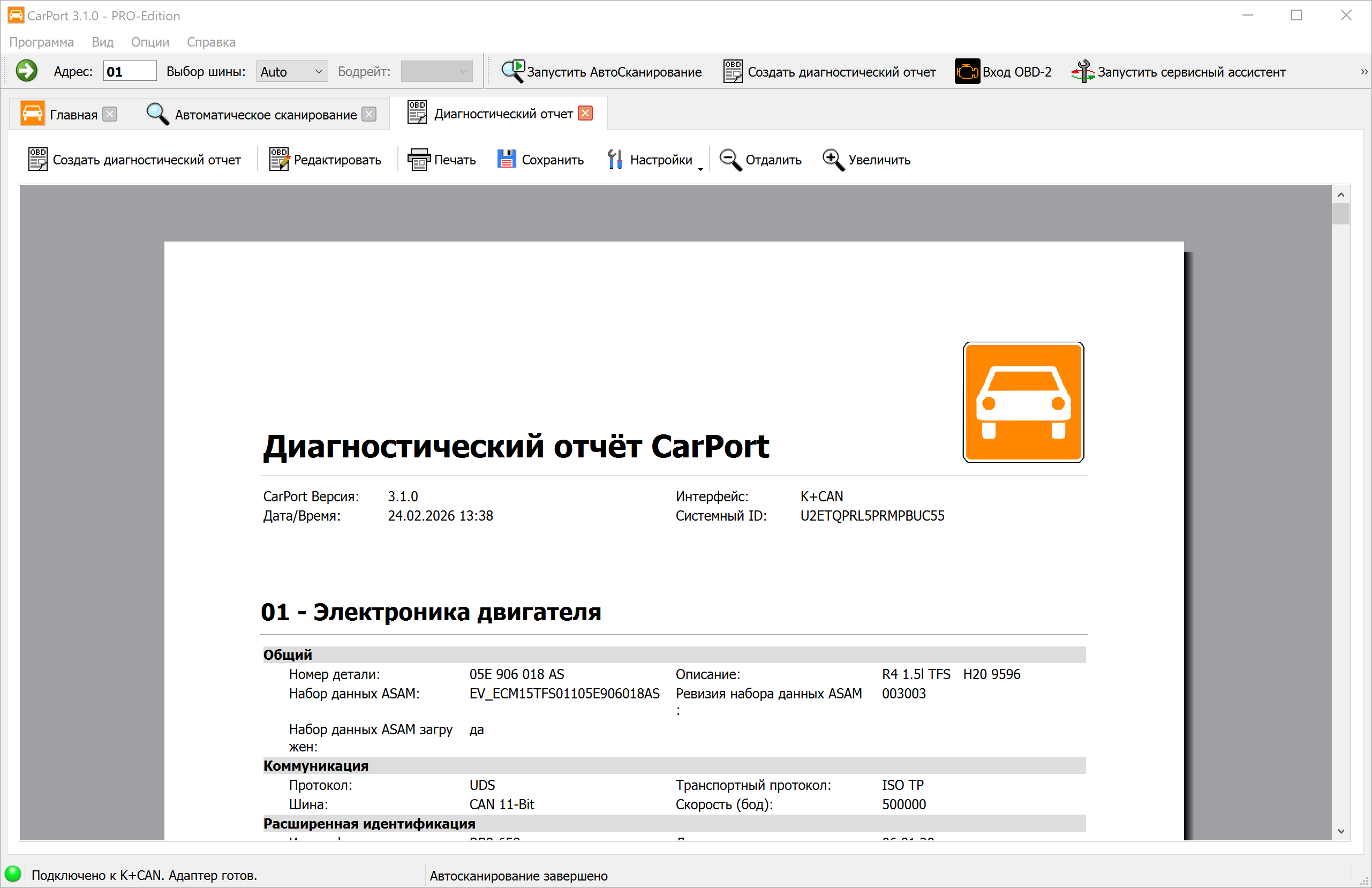
Task: Select the 'Редактировать' icon to edit report
Action: coord(326,159)
